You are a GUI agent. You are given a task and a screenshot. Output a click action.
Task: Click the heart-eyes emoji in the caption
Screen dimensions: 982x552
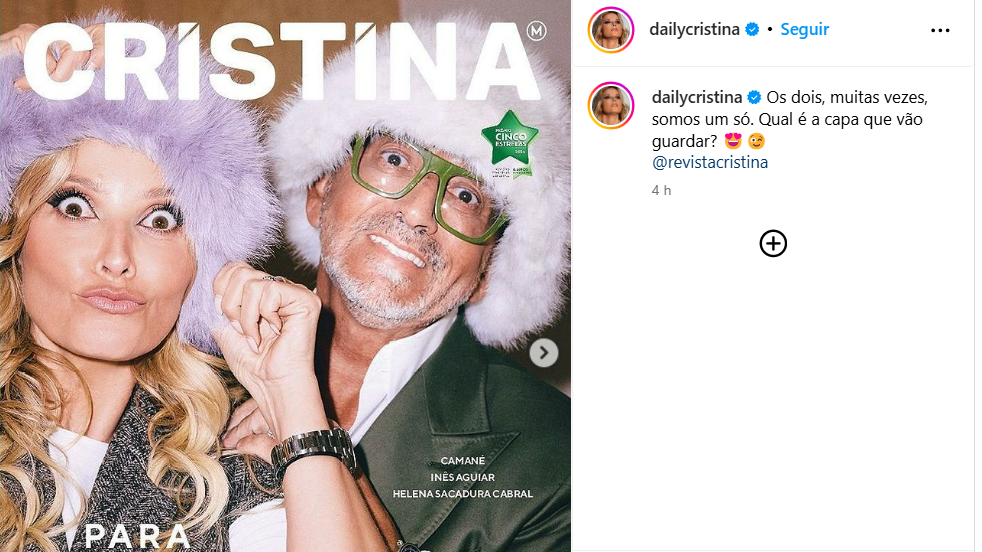[734, 141]
